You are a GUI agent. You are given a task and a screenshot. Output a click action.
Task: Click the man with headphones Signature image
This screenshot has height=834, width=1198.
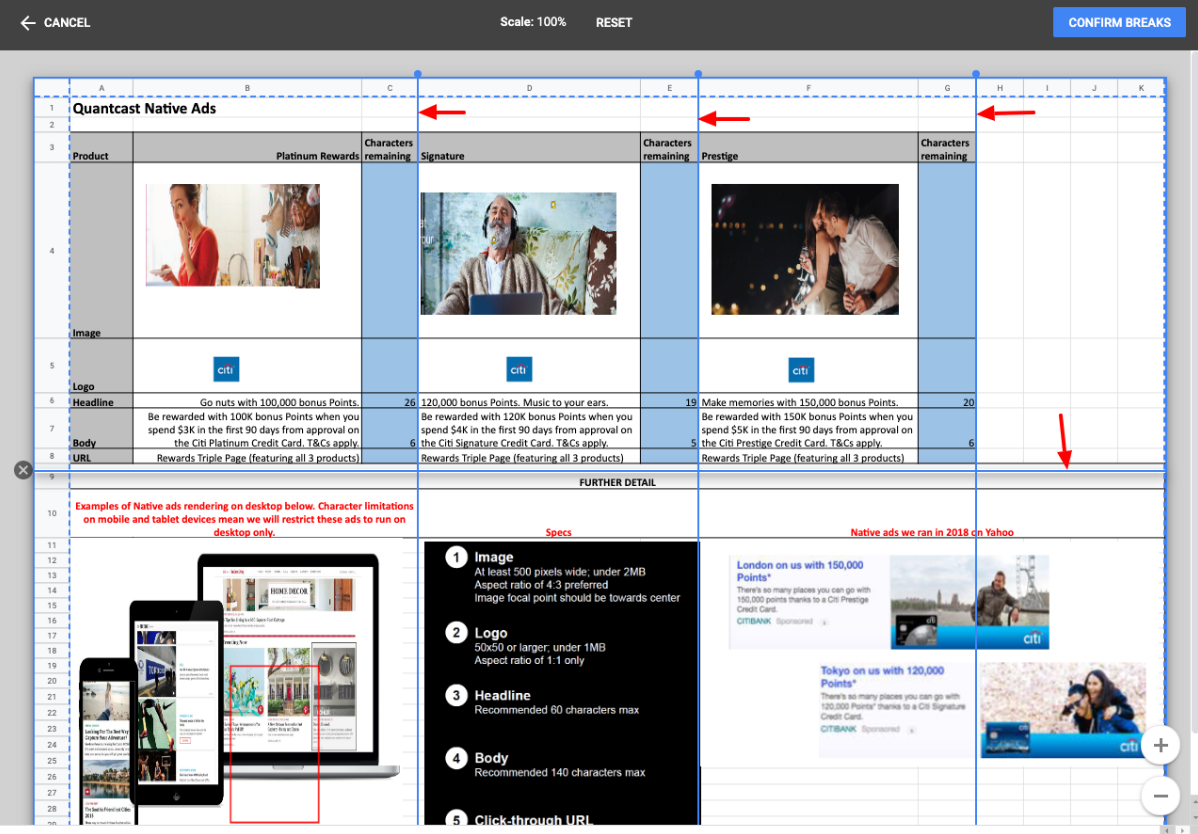click(518, 254)
